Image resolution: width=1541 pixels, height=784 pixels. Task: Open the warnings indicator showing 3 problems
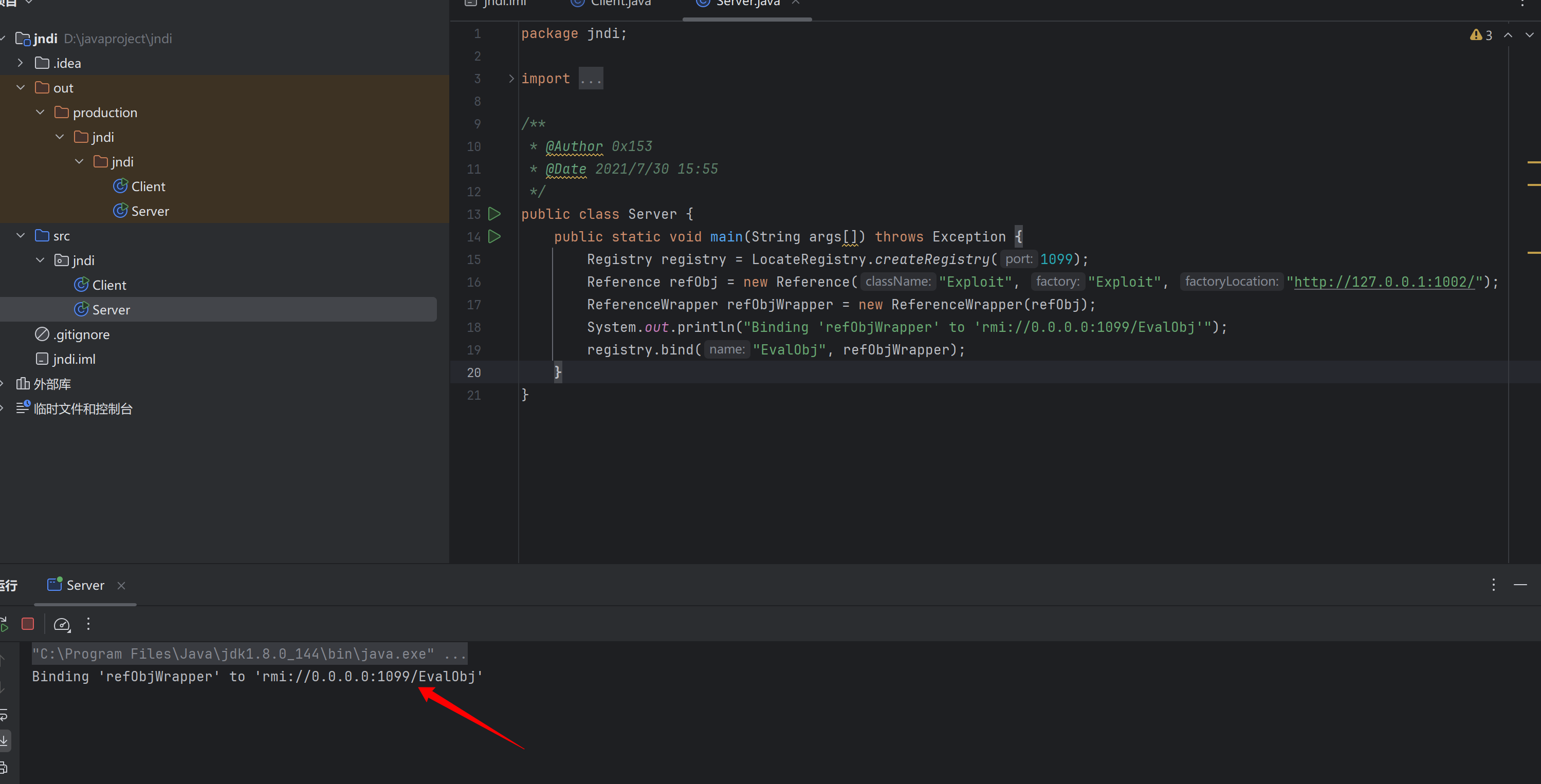coord(1481,35)
